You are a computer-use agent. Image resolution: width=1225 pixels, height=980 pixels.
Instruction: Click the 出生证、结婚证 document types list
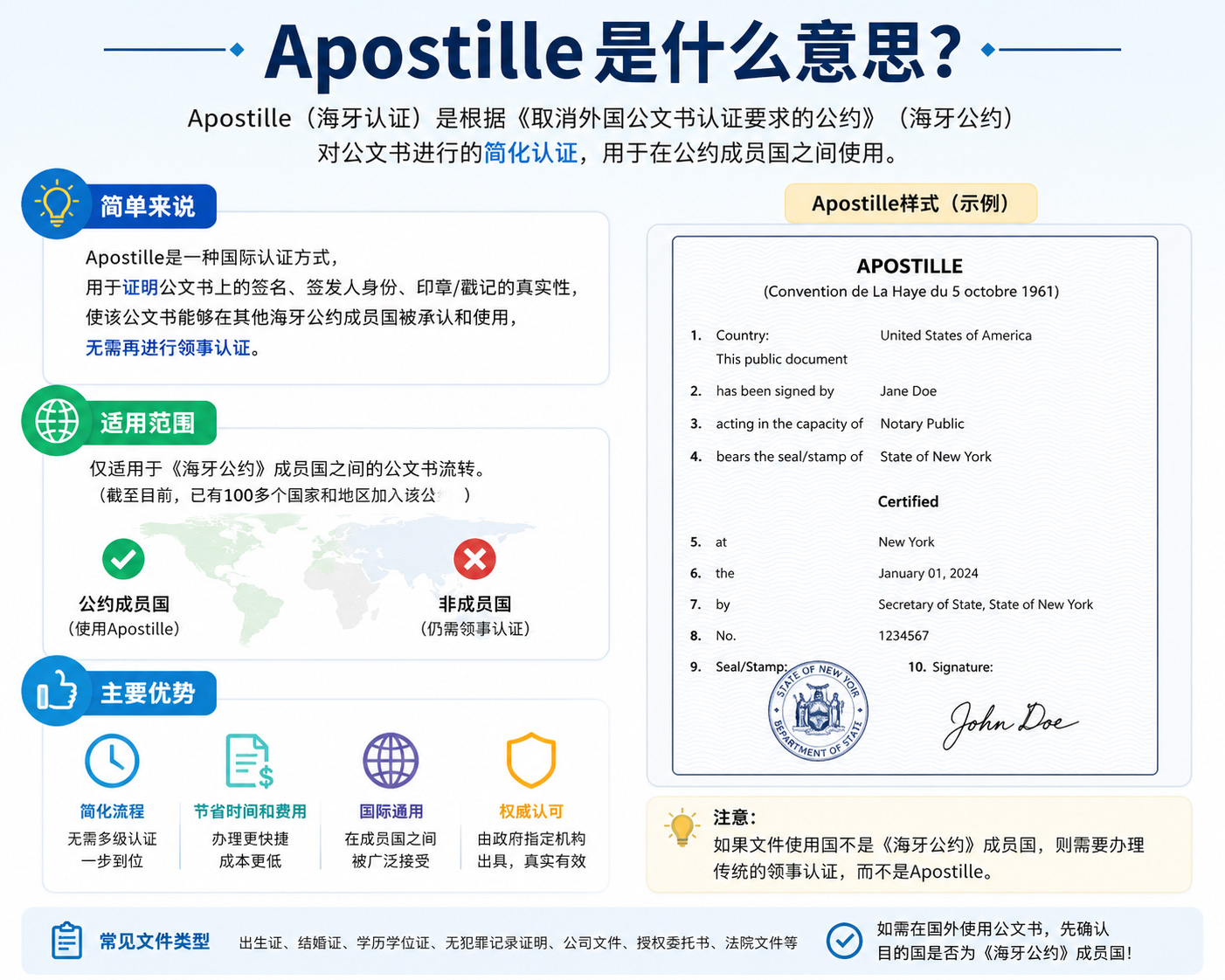(x=518, y=942)
